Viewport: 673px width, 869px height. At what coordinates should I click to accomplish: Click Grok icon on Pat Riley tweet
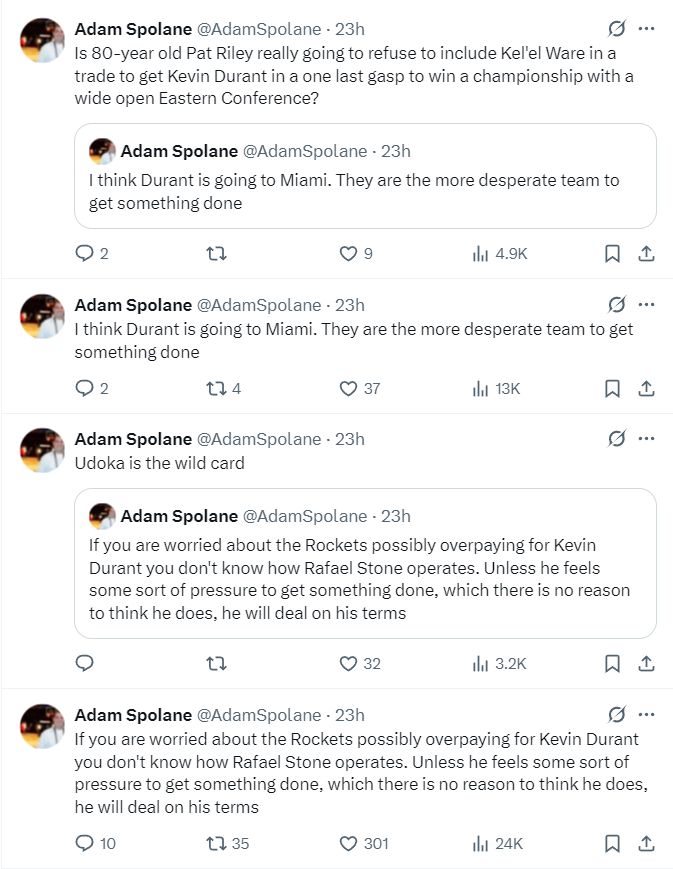click(617, 29)
